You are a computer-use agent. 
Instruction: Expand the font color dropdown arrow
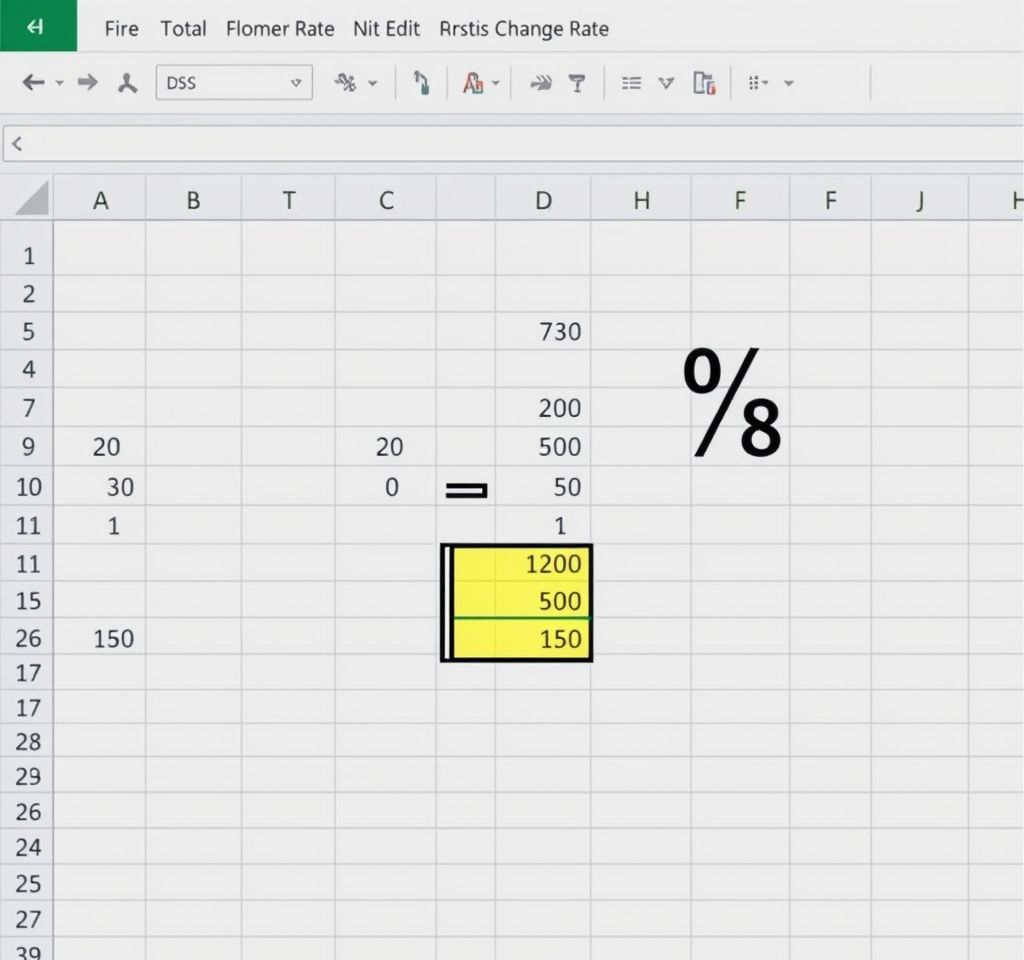[494, 83]
